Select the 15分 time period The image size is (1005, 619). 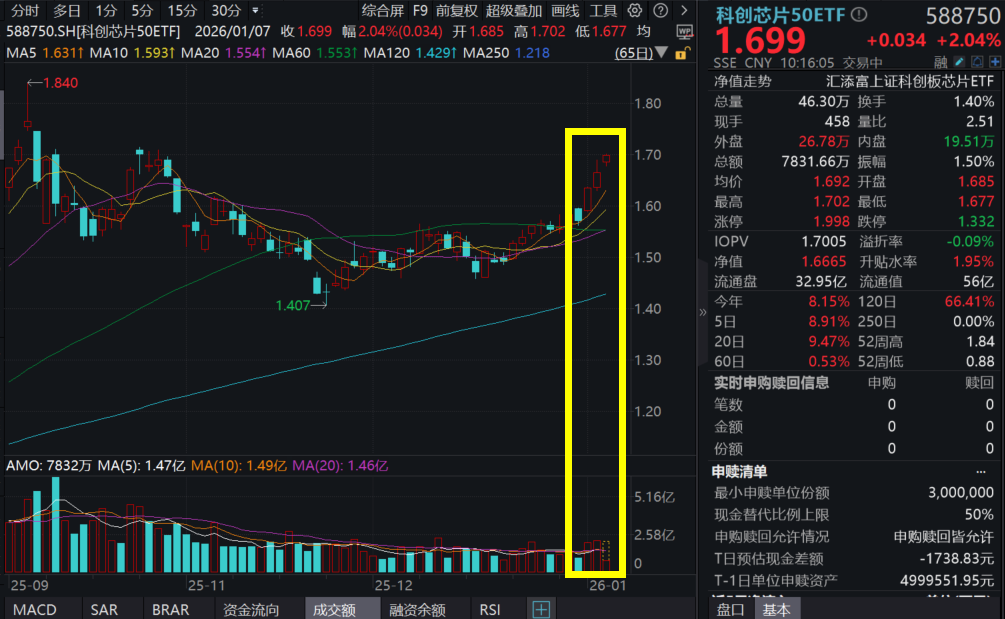click(180, 11)
